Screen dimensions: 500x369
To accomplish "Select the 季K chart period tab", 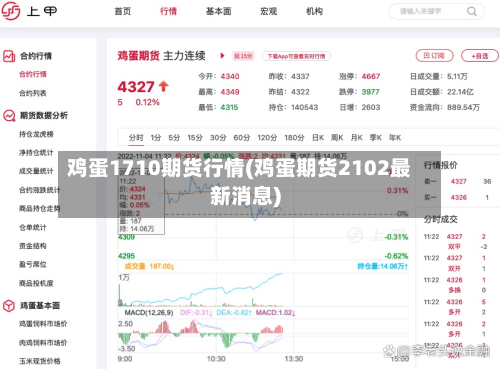I will [x=375, y=138].
